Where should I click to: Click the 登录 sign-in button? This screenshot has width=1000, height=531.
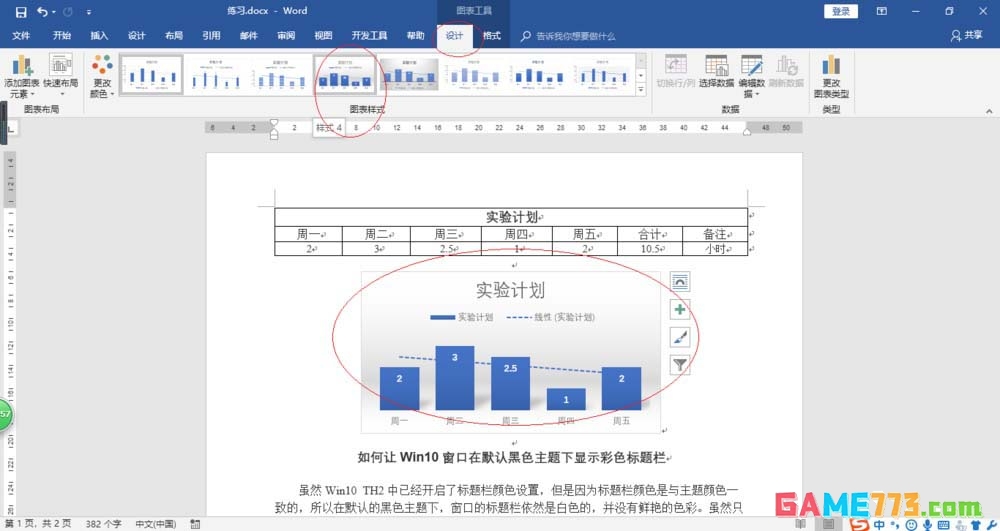point(841,11)
